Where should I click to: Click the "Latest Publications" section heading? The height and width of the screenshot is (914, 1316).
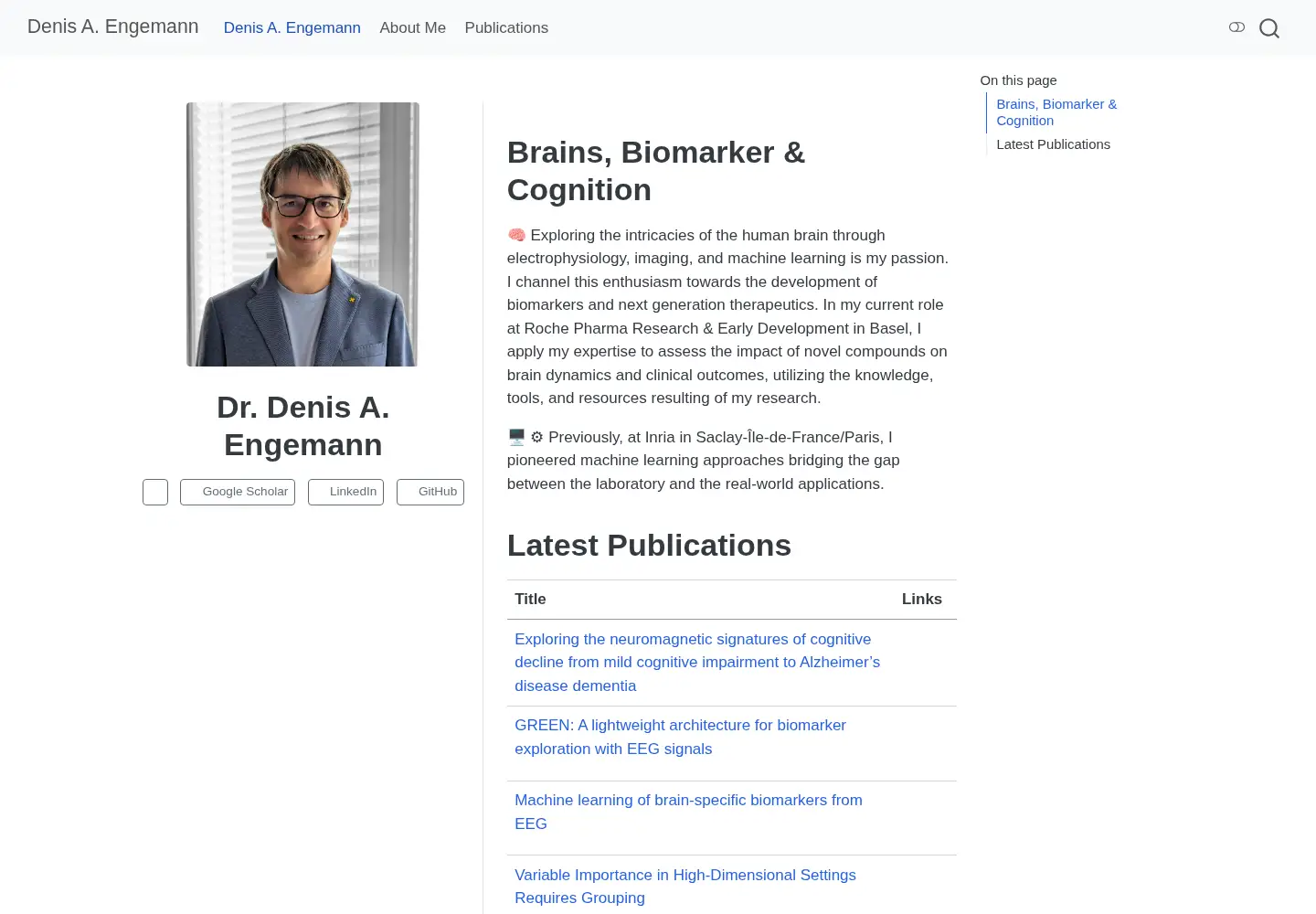[x=649, y=546]
